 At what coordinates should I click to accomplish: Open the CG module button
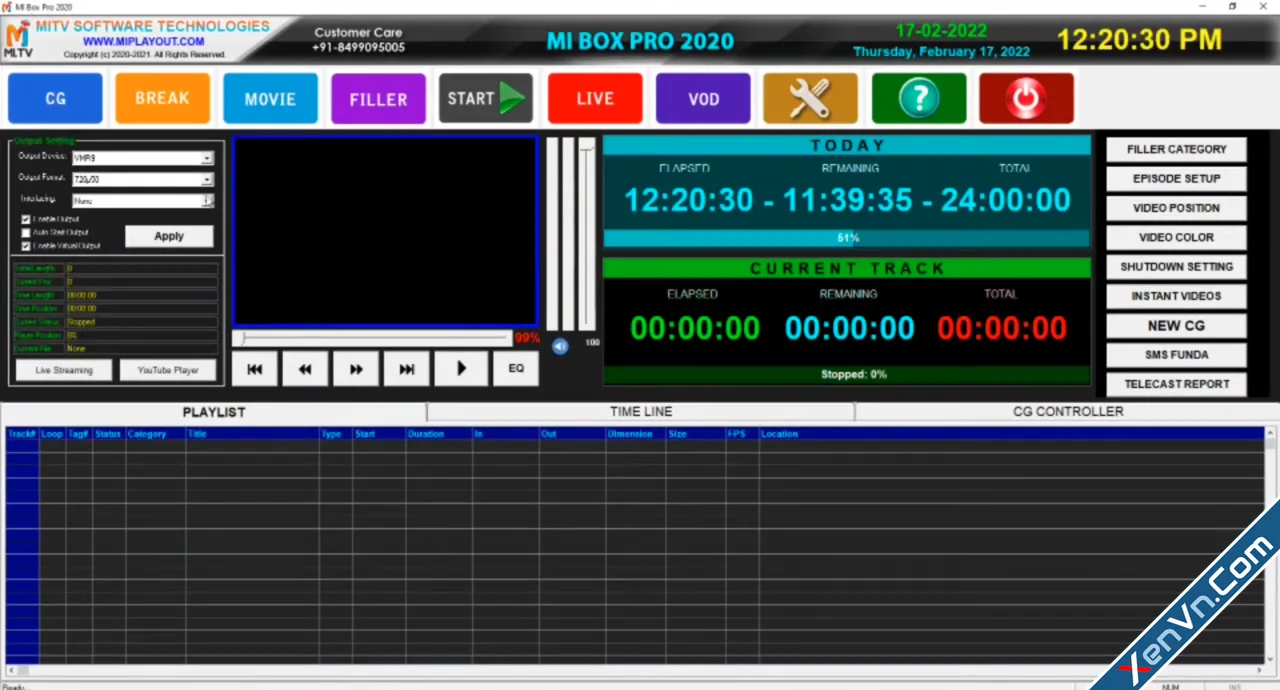click(55, 99)
